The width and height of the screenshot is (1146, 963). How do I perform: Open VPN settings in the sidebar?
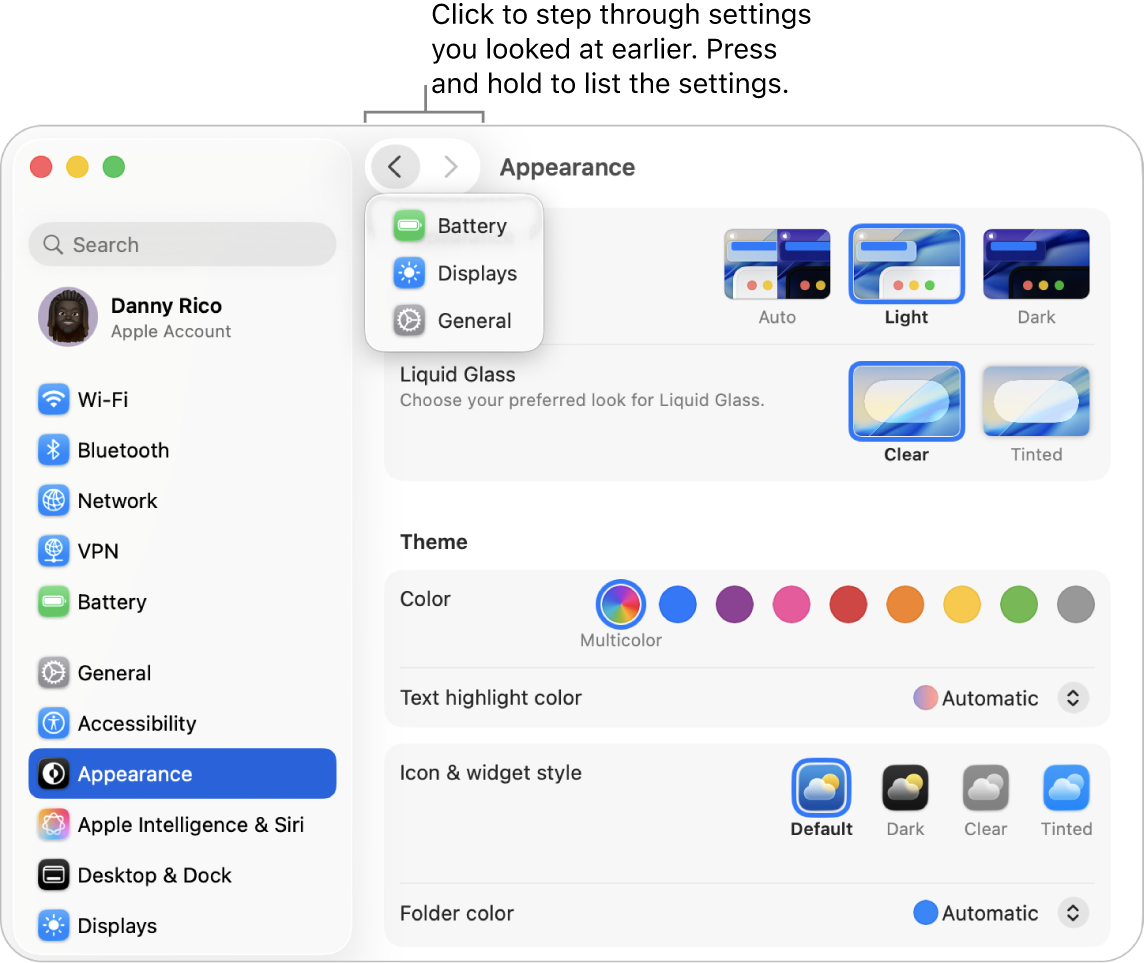100,551
